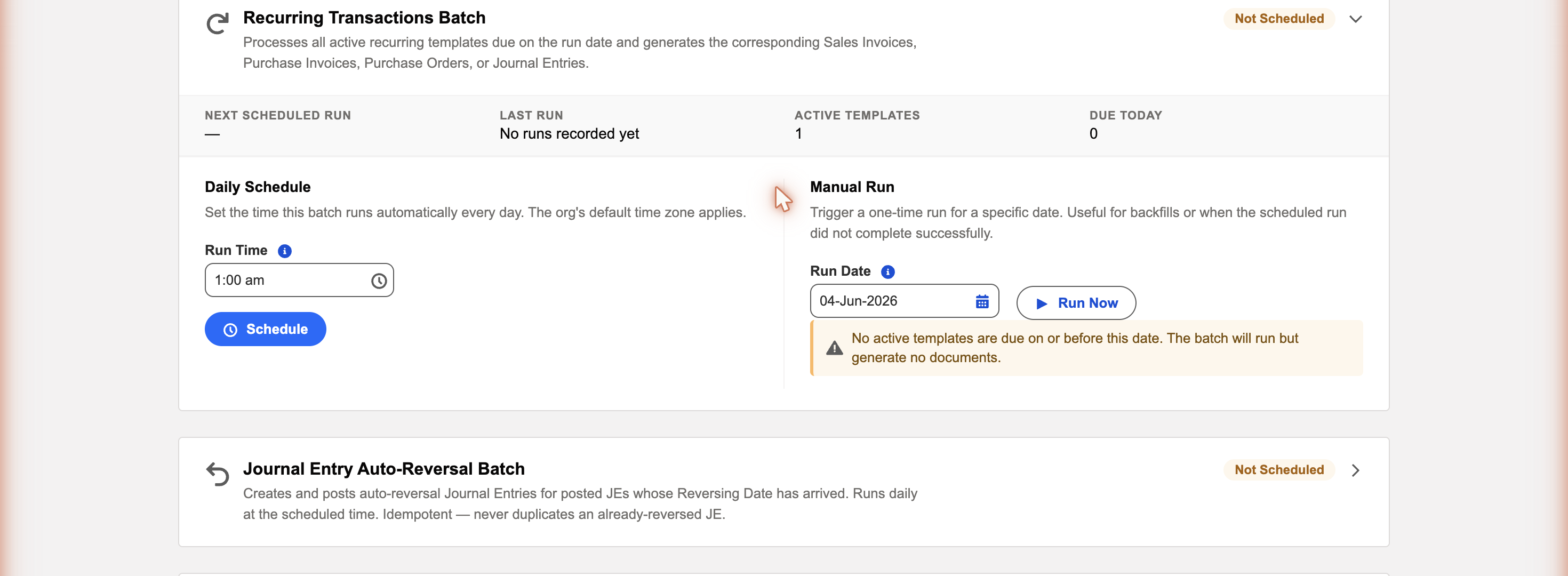Focus the Run Time field showing 1:00 am

coord(299,280)
